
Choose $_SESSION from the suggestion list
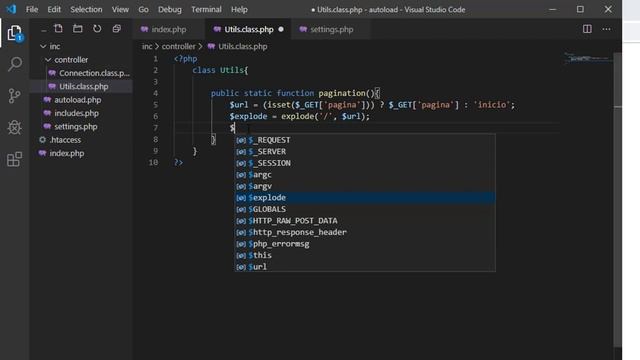(x=365, y=163)
